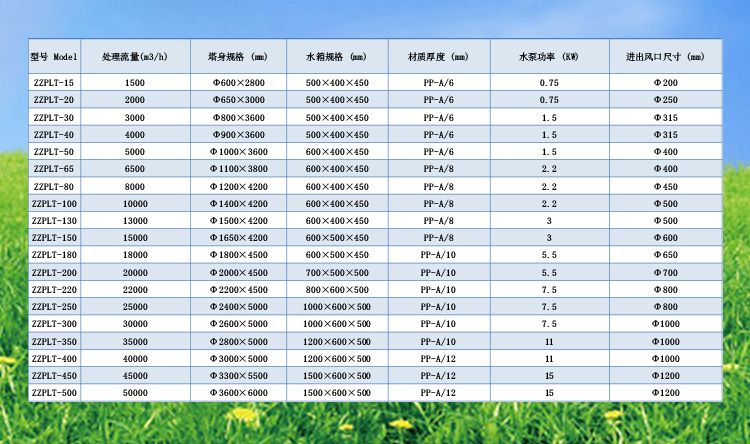
Task: Click tower spec Φ1800×4500
Action: click(x=239, y=255)
